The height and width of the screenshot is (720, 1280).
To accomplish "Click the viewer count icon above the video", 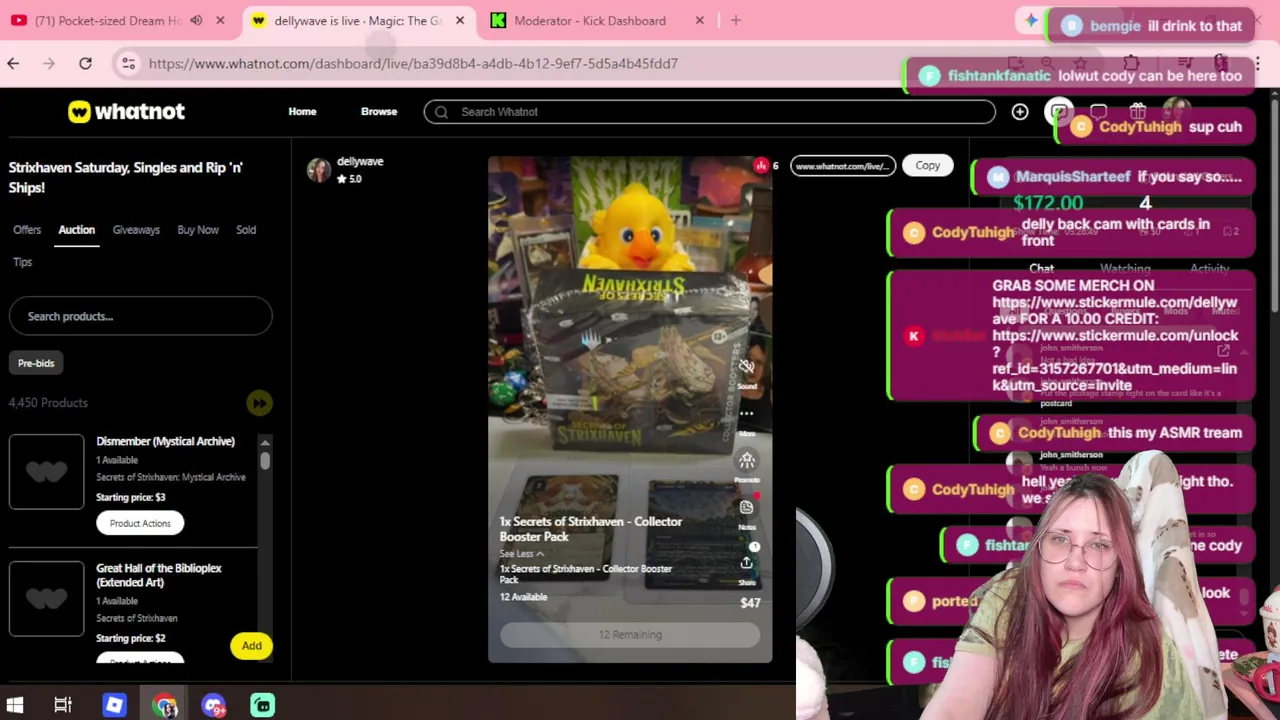I will [761, 166].
